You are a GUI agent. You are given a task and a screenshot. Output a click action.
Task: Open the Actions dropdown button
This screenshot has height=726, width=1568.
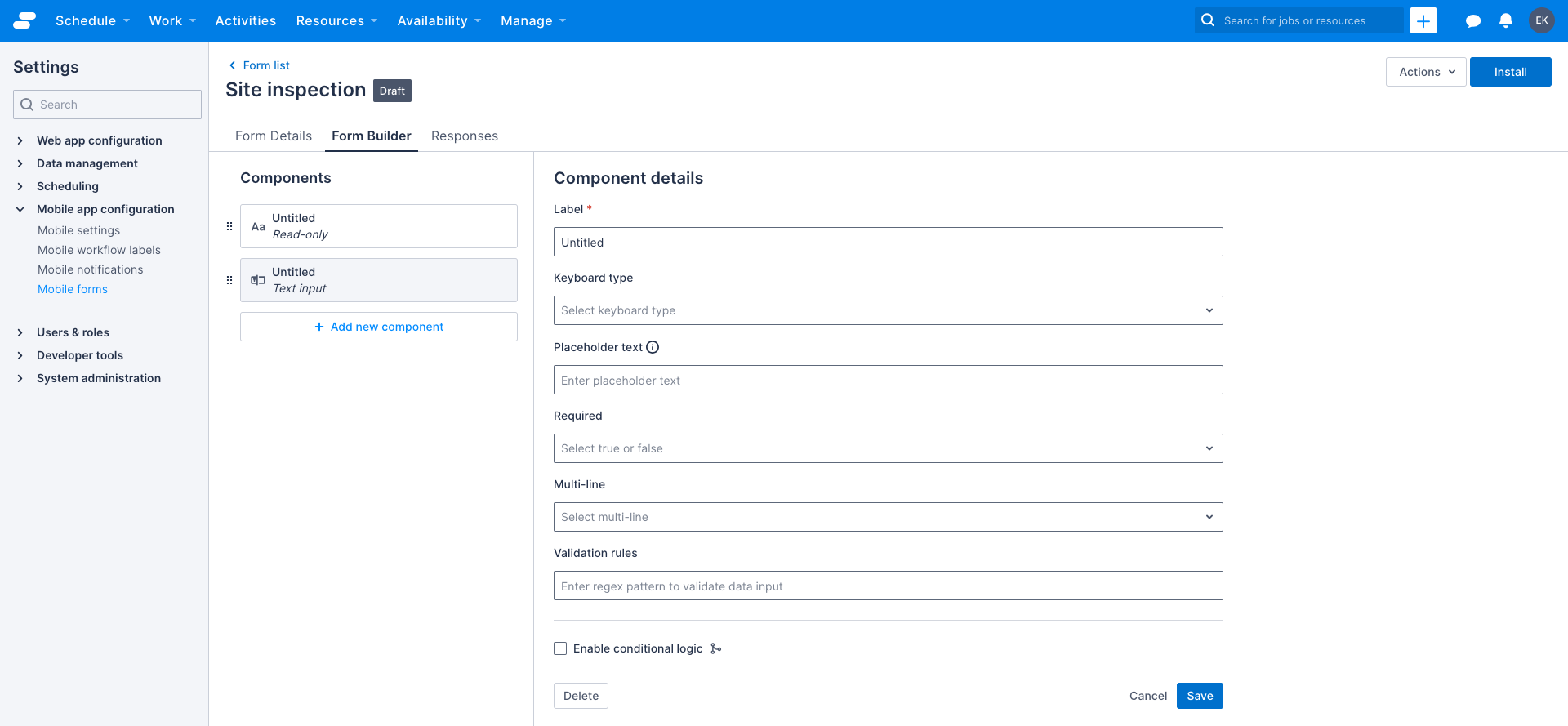[x=1426, y=72]
